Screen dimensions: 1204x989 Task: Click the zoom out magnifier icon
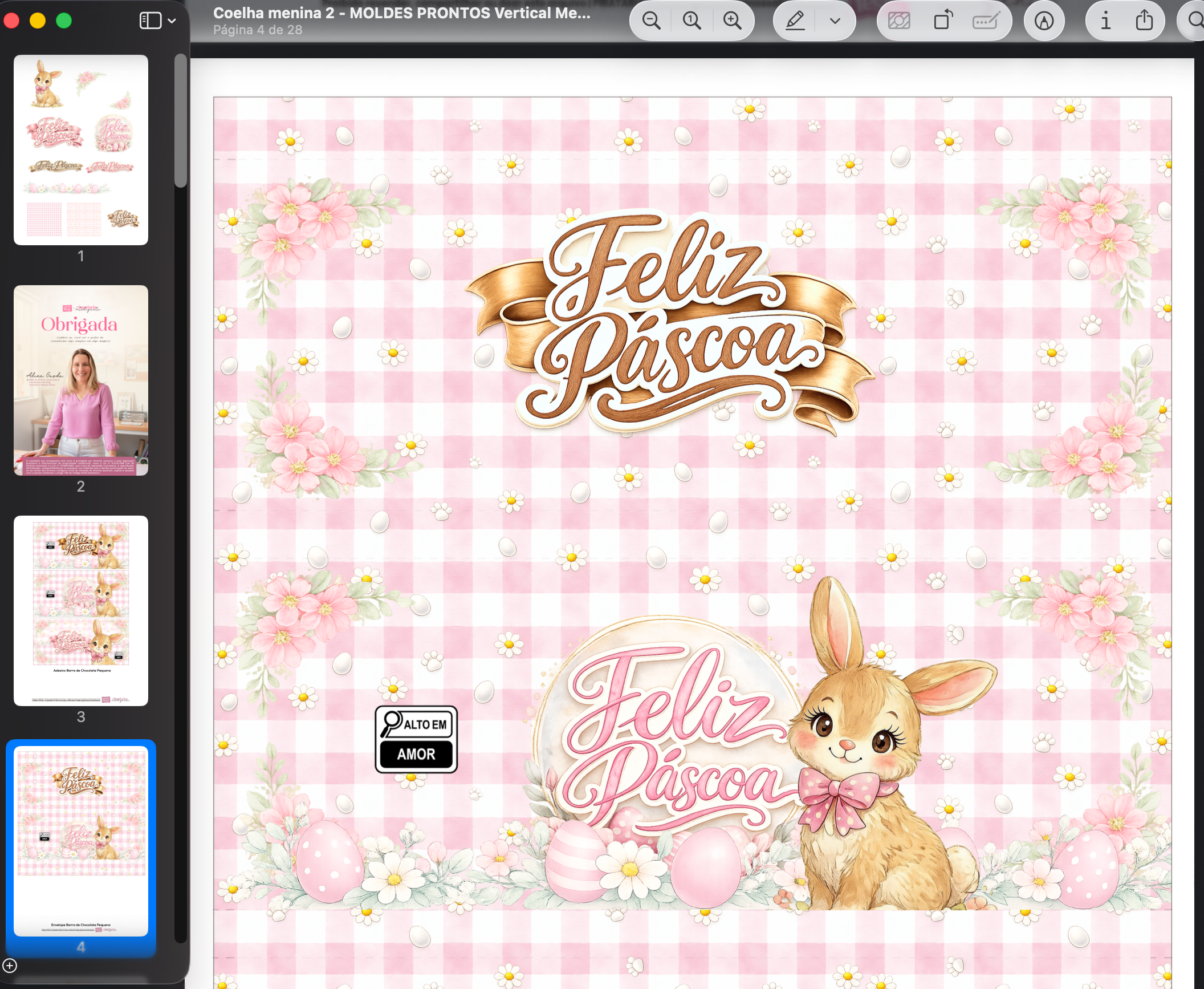tap(651, 21)
